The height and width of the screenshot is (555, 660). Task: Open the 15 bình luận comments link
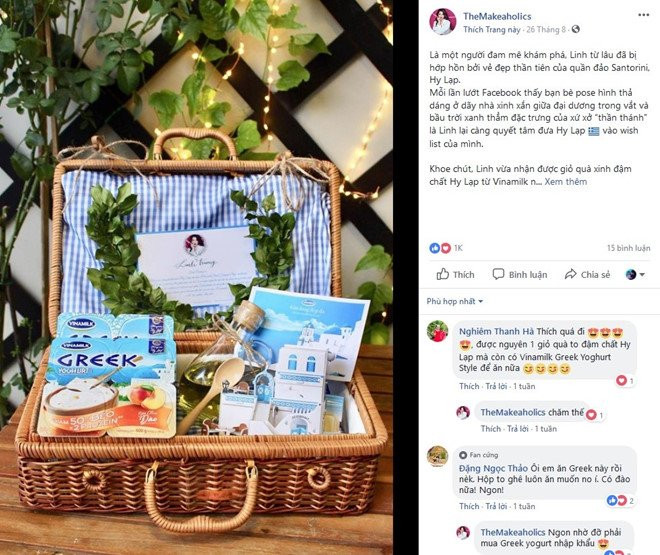pyautogui.click(x=628, y=248)
